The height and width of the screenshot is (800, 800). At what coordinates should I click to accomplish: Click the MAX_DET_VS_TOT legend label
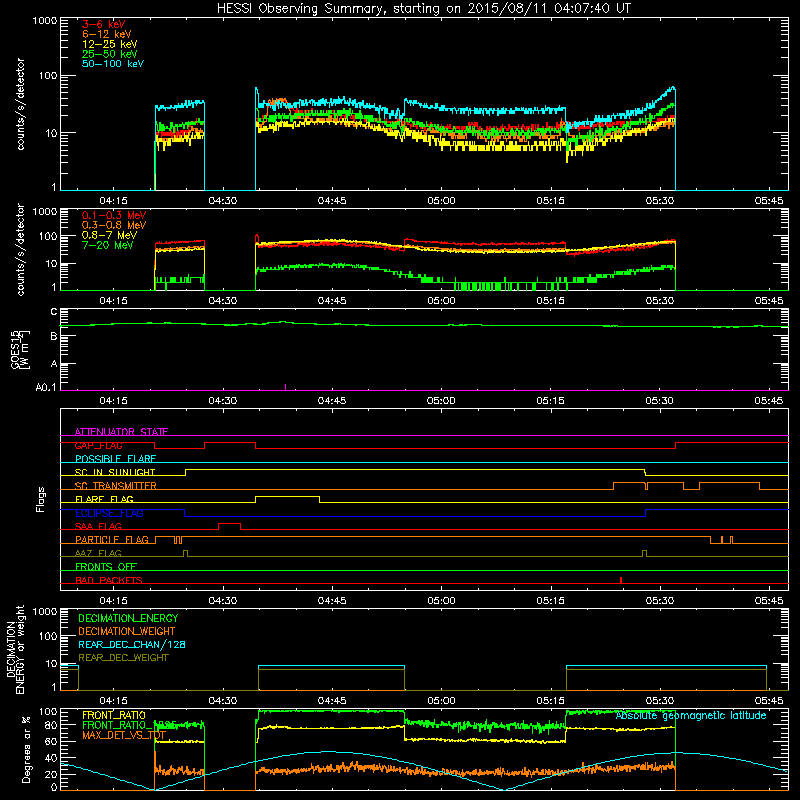pos(124,735)
